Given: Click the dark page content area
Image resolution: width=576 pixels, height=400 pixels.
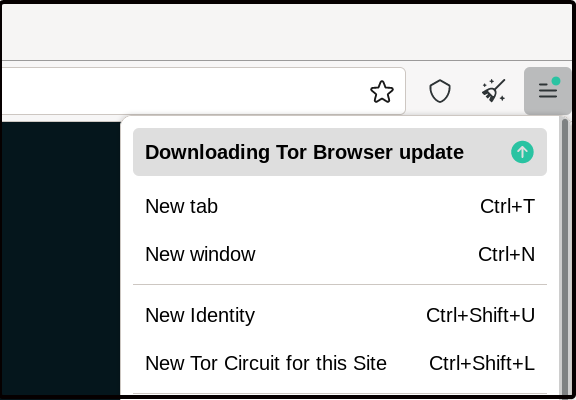Looking at the screenshot, I should point(61,259).
